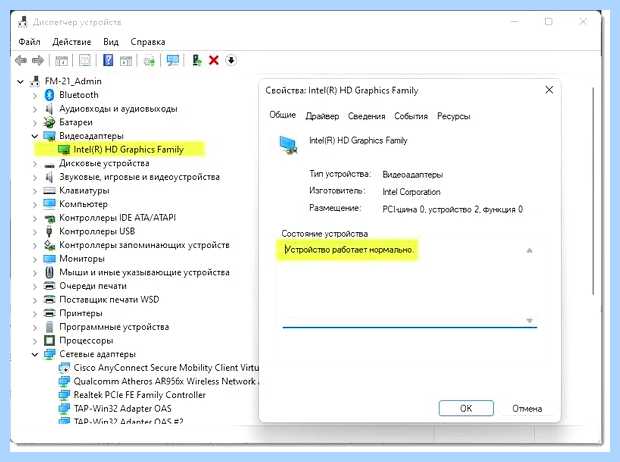Screen dimensions: 620x462
Task: Switch to the Ресурсы tab
Action: pyautogui.click(x=454, y=116)
